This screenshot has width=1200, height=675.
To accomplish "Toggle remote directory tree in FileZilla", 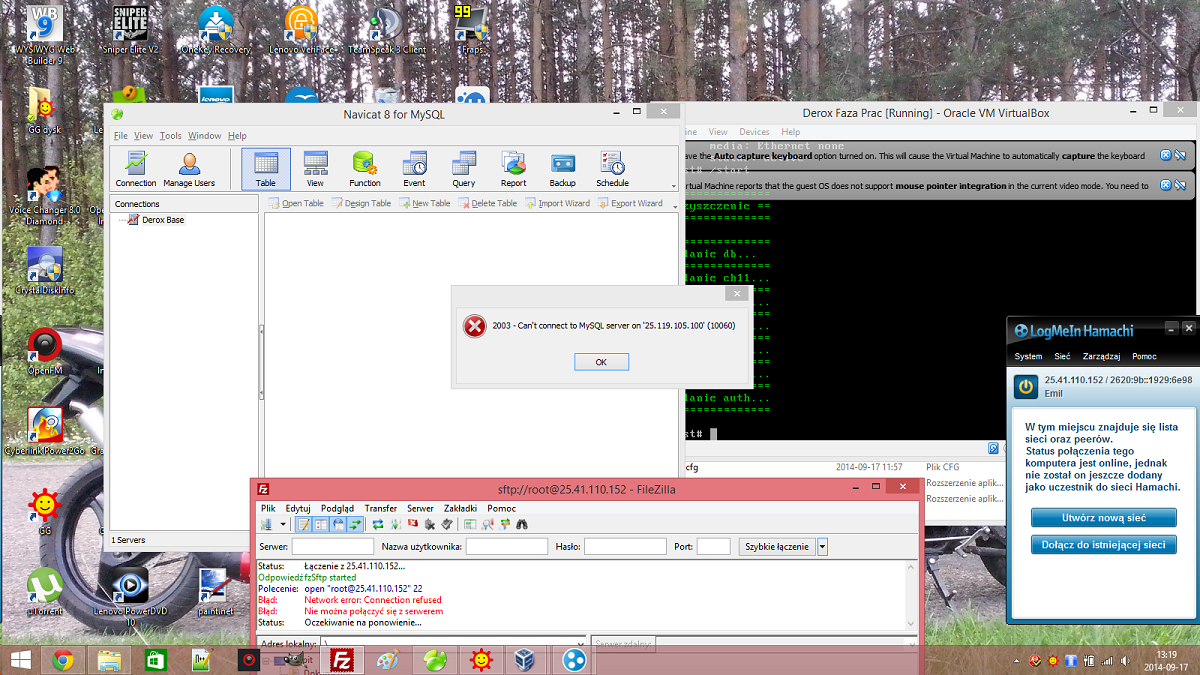I will click(x=338, y=524).
